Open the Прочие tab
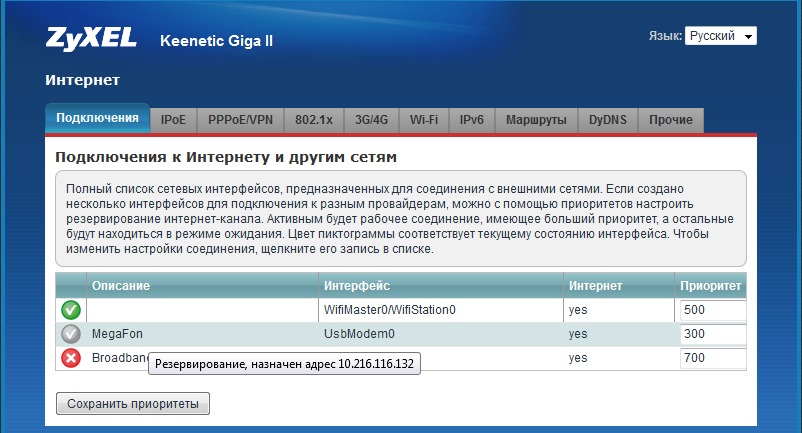Screen dimensions: 802x433 pos(671,120)
